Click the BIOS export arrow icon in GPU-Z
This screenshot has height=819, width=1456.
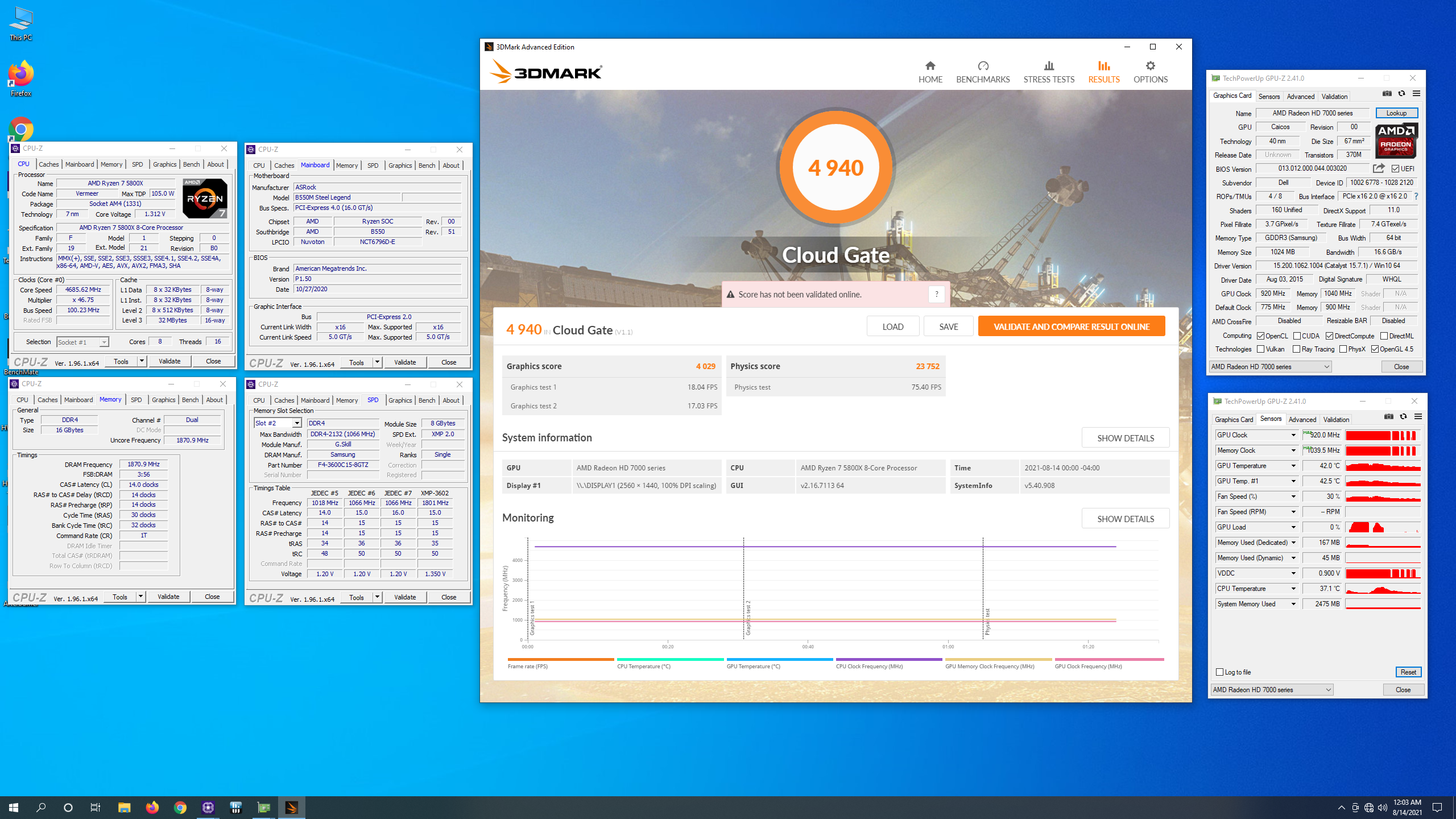[x=1378, y=168]
